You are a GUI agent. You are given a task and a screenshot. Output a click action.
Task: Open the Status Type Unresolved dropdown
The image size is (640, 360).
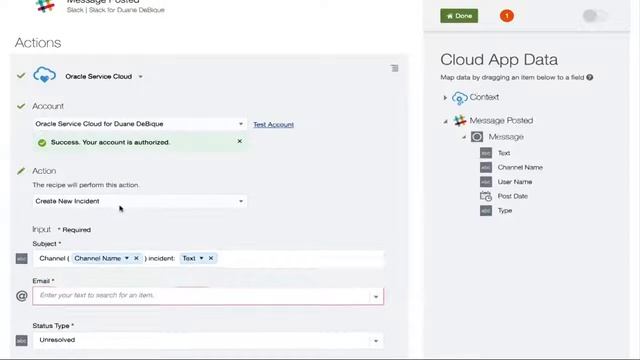(x=208, y=340)
